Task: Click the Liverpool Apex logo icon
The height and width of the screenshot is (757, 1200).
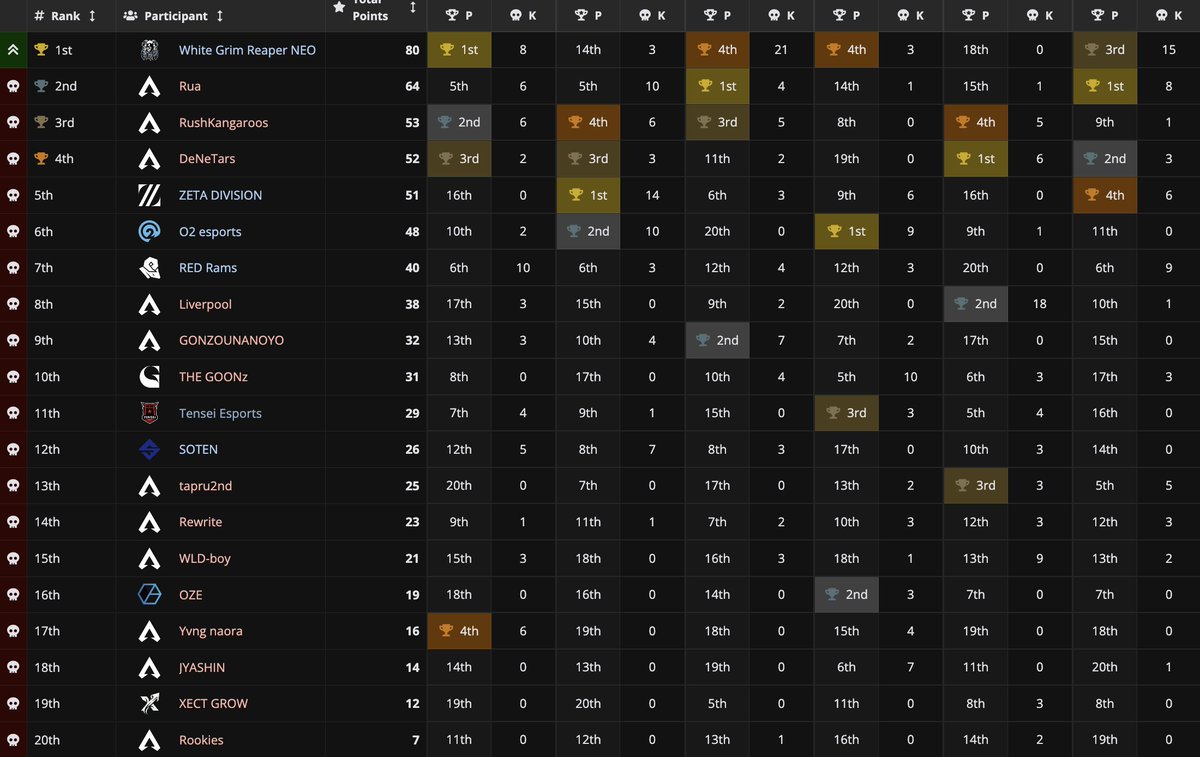Action: [149, 304]
